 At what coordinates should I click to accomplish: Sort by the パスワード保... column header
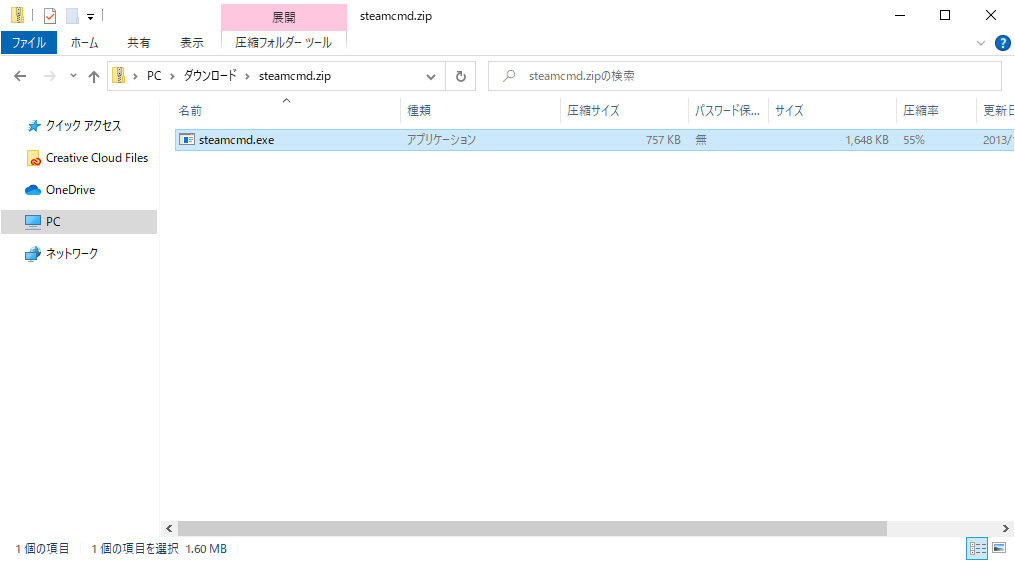tap(728, 111)
